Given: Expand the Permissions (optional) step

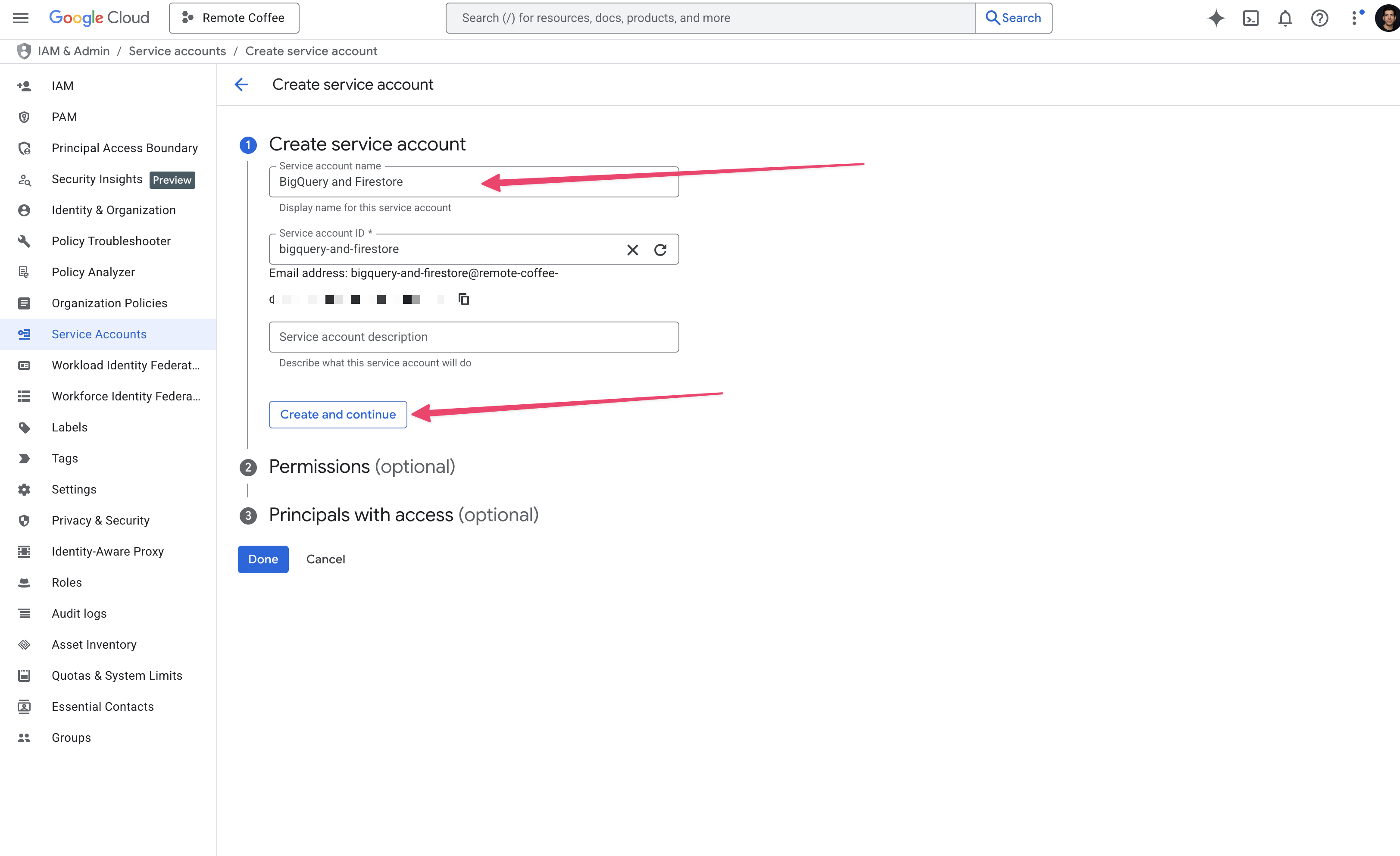Looking at the screenshot, I should tap(361, 467).
